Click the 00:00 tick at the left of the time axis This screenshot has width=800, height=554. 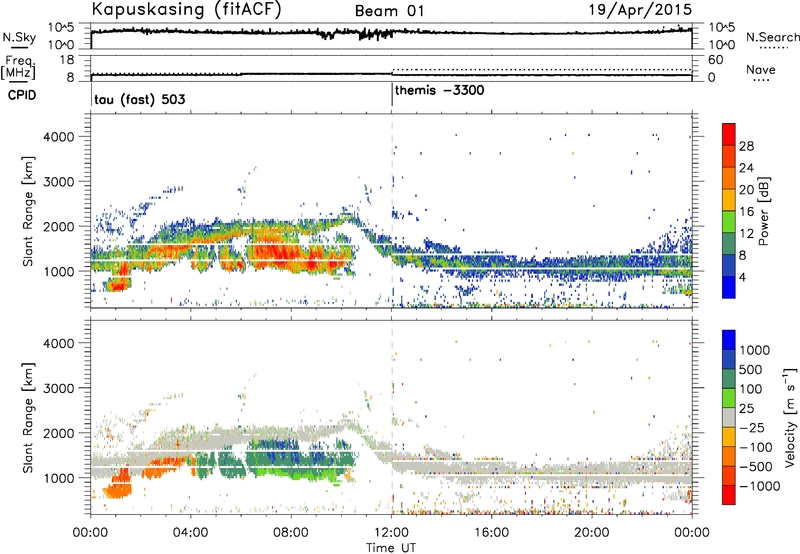coord(91,532)
